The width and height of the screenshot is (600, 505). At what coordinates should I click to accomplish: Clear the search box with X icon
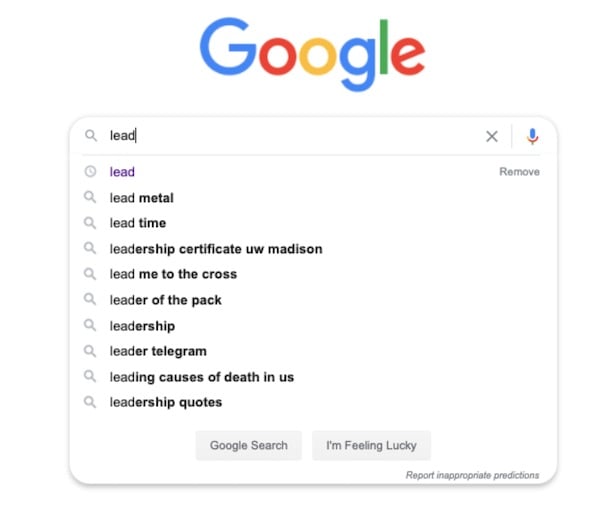492,136
